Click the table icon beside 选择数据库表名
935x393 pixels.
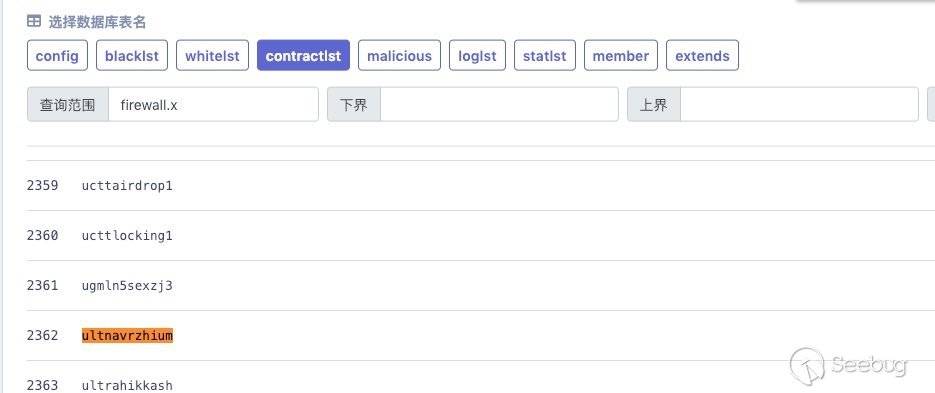point(34,21)
